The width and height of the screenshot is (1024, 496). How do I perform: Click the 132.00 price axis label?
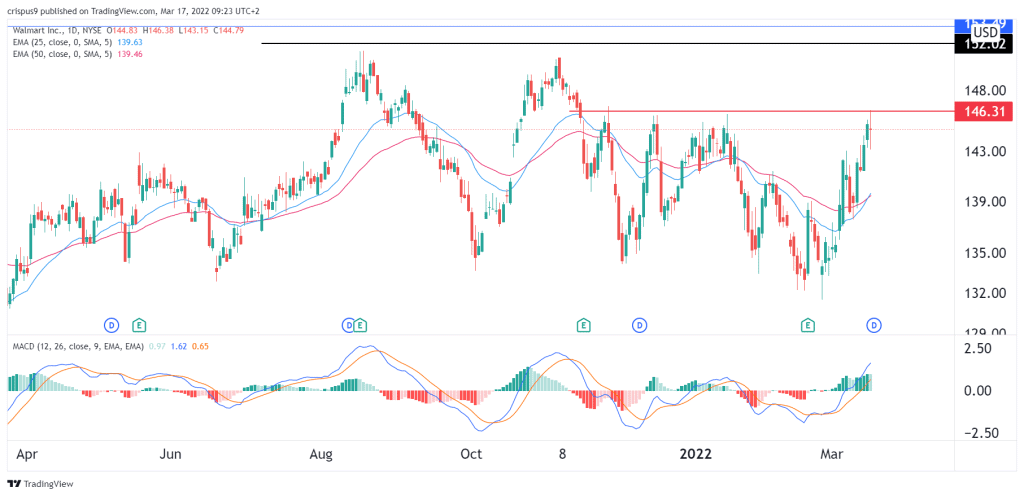pyautogui.click(x=985, y=293)
